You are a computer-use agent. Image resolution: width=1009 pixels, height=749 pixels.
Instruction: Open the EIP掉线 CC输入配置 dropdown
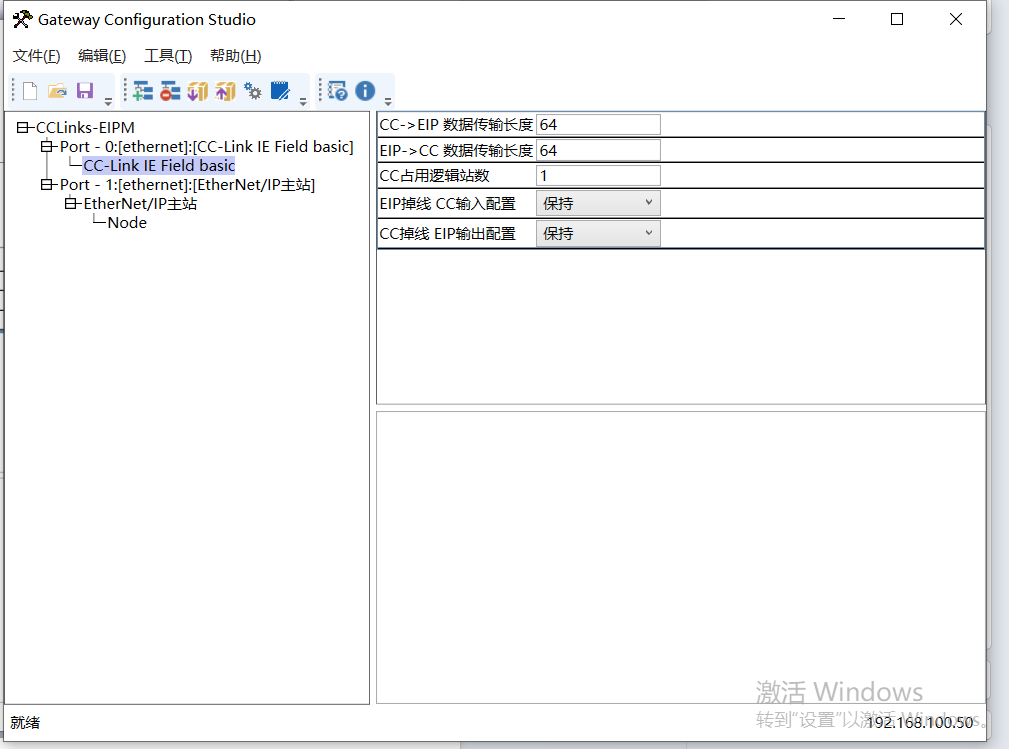(x=598, y=203)
